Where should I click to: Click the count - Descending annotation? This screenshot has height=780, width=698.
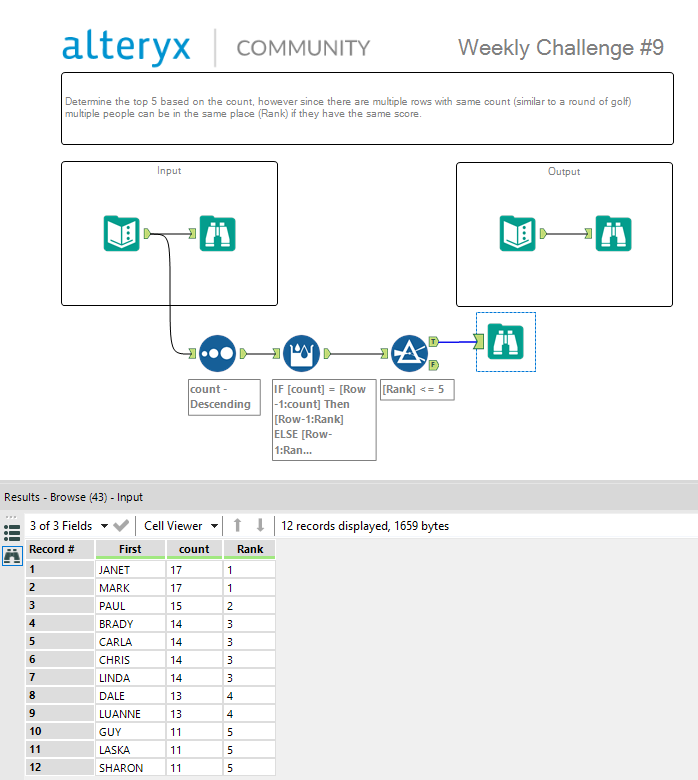pyautogui.click(x=224, y=397)
